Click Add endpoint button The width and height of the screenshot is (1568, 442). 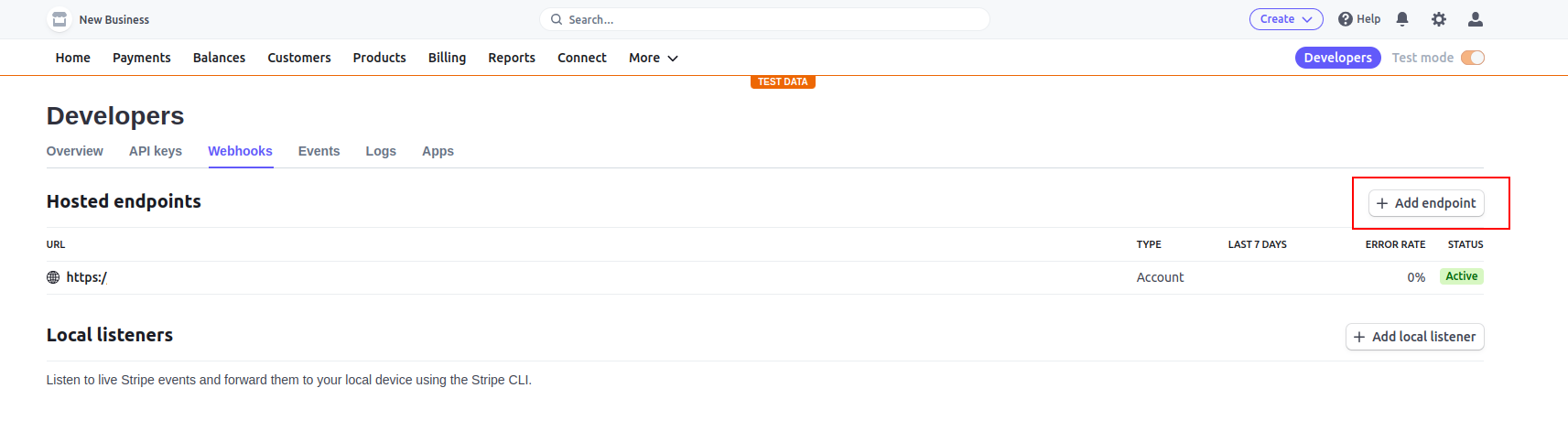click(1426, 203)
